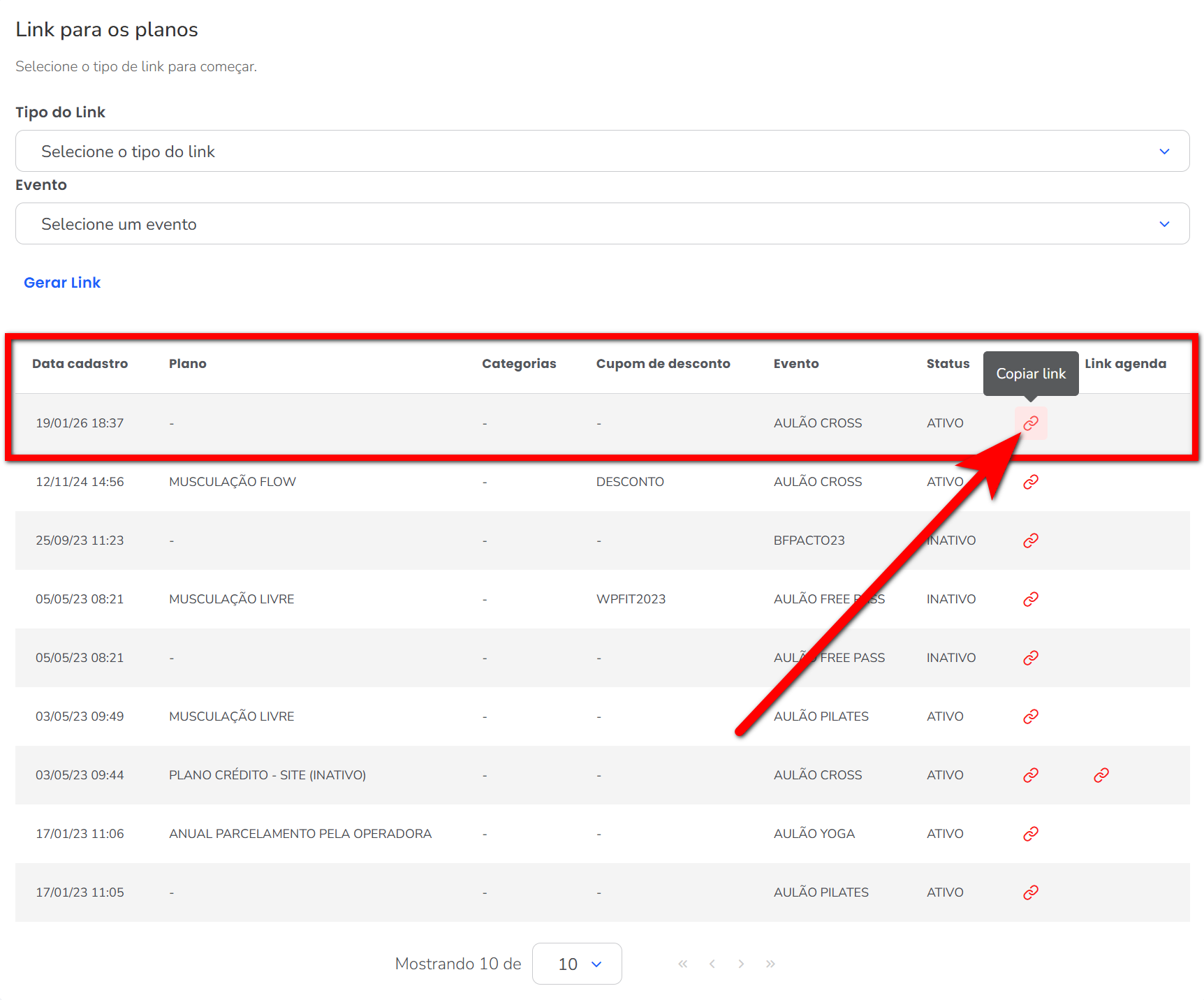Go to the first page of results

pyautogui.click(x=683, y=964)
